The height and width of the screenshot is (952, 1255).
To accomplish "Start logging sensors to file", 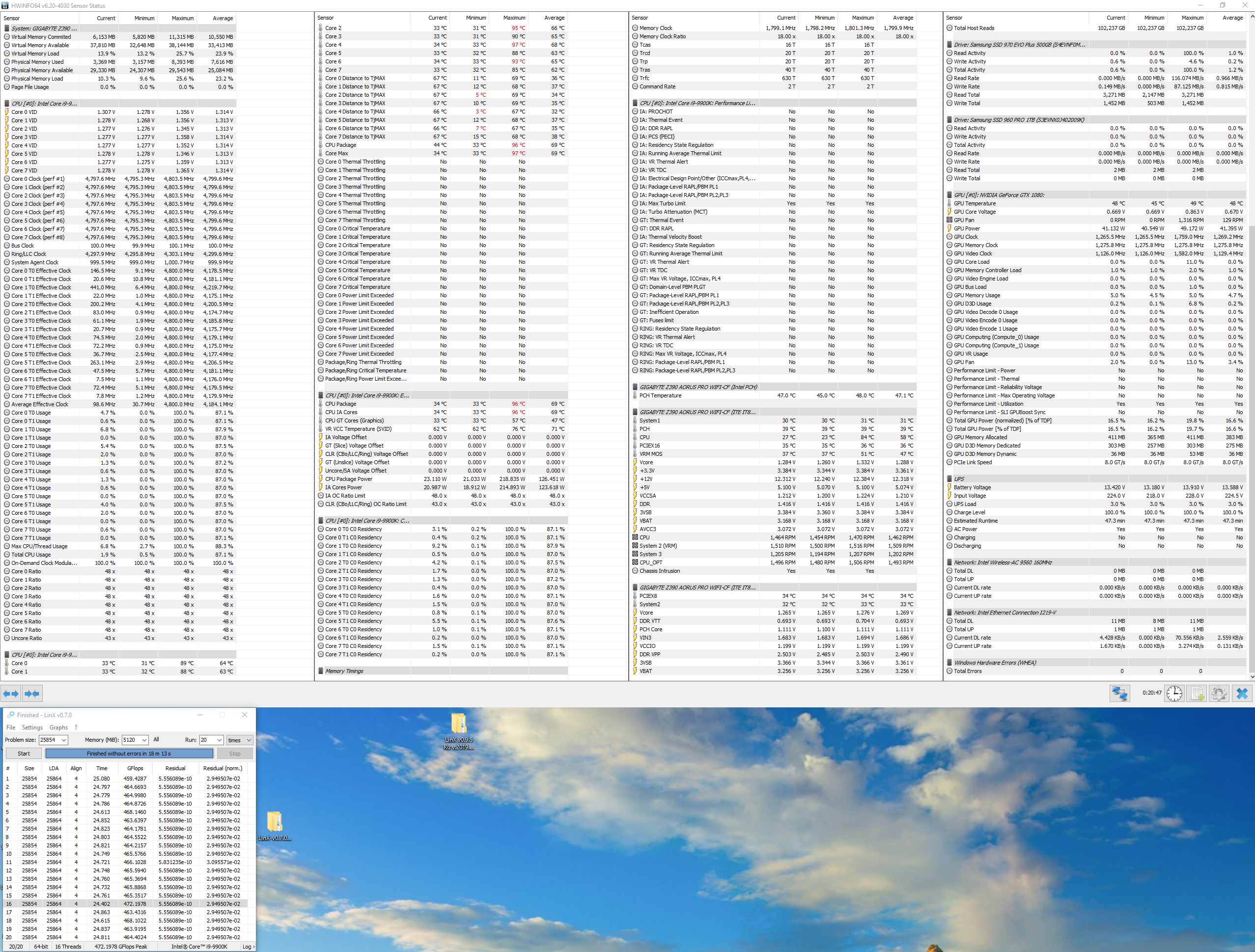I will 1197,693.
